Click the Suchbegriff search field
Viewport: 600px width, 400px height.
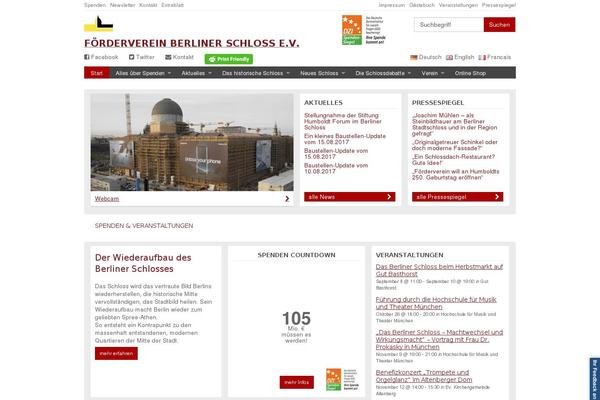(x=448, y=24)
